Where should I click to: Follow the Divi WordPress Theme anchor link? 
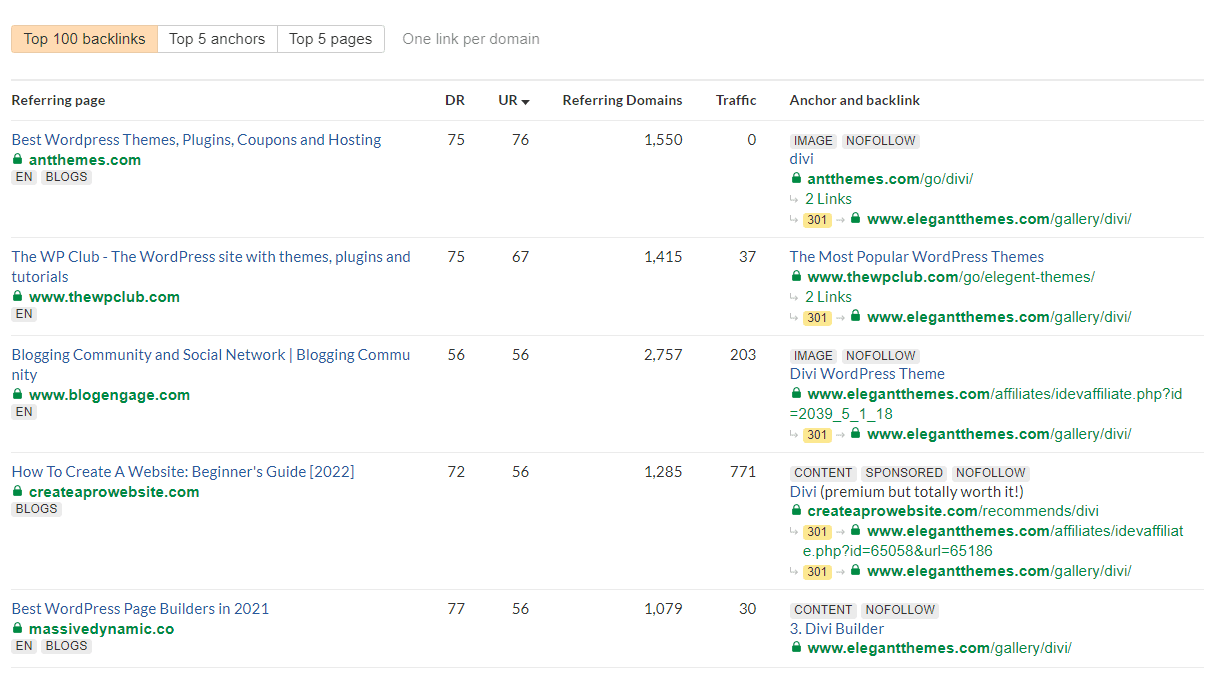866,373
